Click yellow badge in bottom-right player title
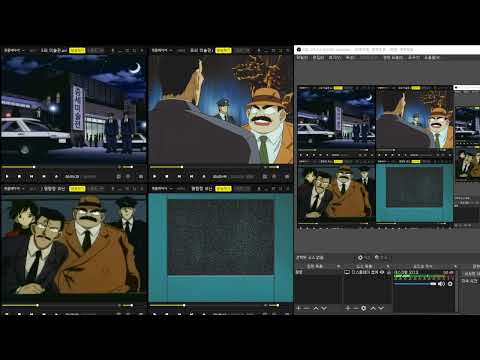This screenshot has height=360, width=480. [223, 189]
